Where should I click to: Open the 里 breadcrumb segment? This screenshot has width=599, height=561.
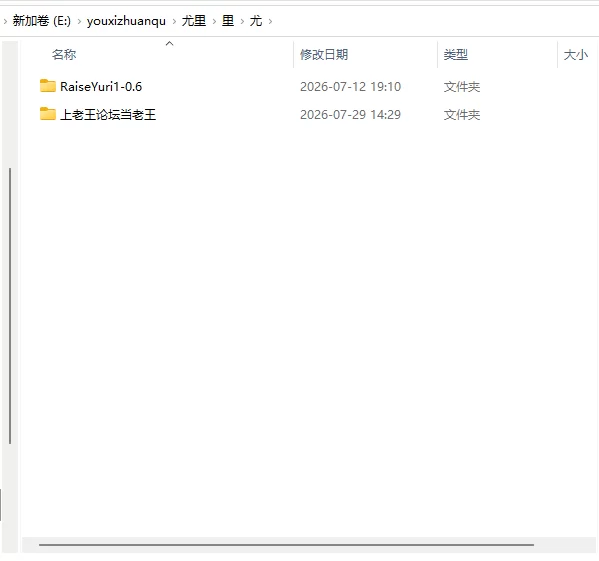[228, 21]
